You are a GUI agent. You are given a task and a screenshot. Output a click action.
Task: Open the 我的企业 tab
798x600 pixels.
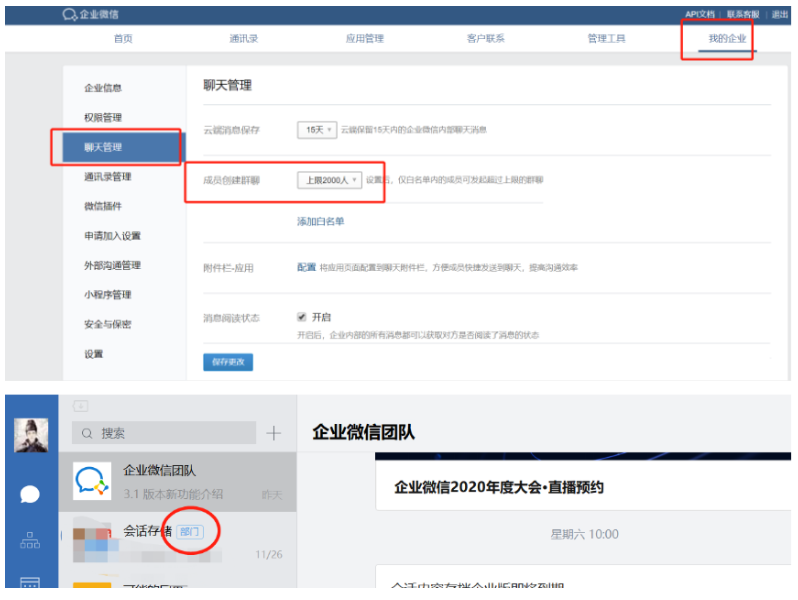tap(727, 39)
